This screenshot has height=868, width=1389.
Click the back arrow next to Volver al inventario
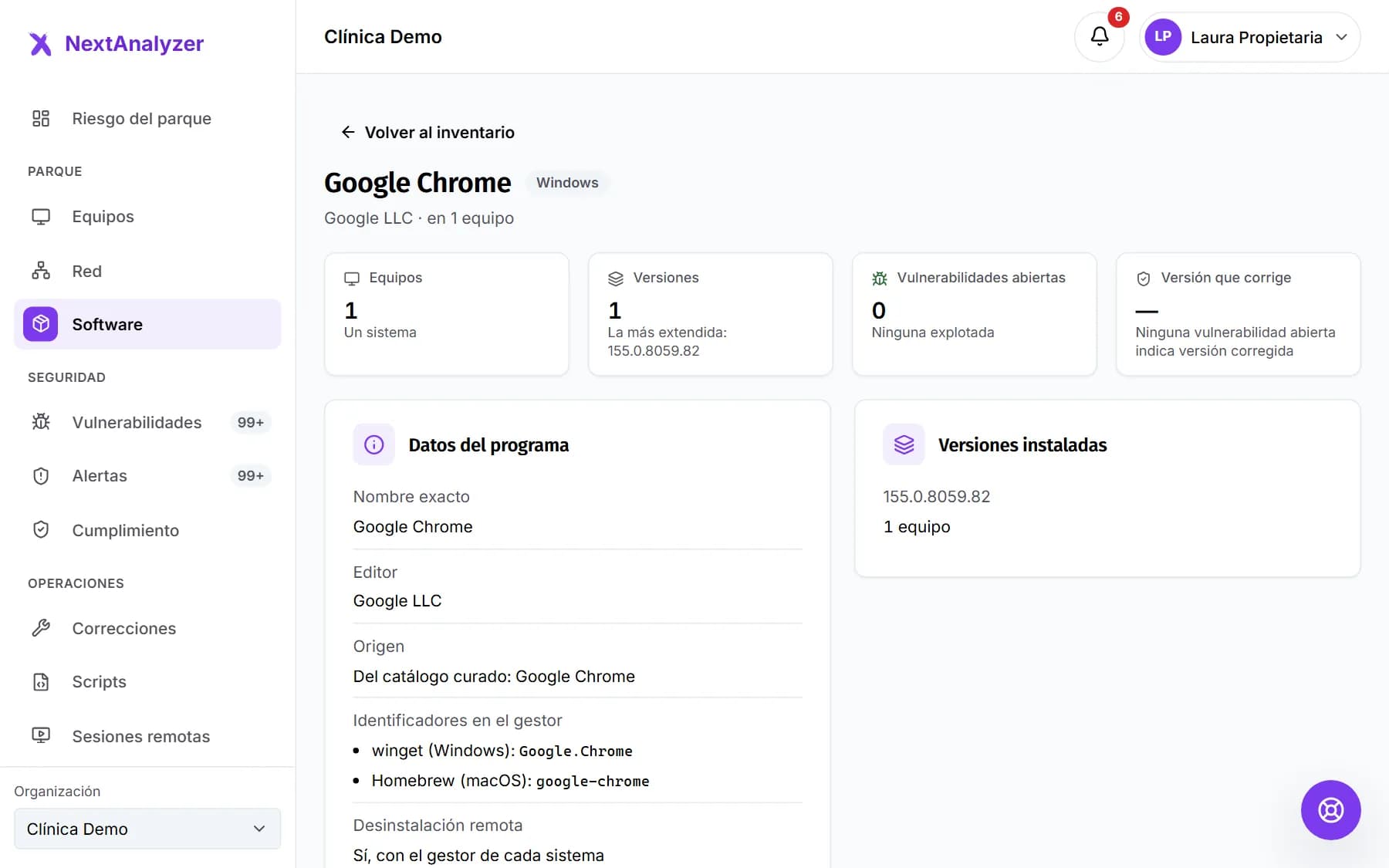(x=348, y=133)
